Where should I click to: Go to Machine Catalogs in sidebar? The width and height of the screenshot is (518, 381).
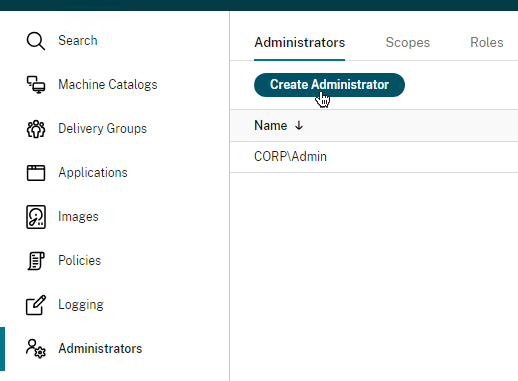[108, 85]
